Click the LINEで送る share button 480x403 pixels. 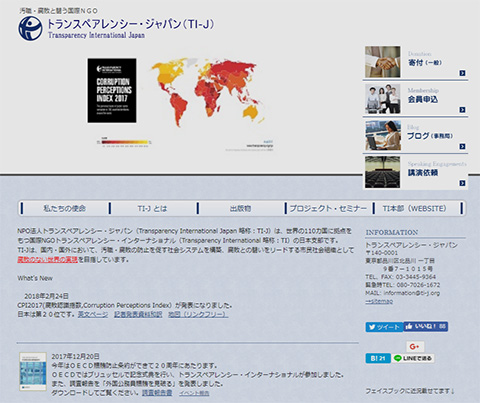(x=413, y=358)
